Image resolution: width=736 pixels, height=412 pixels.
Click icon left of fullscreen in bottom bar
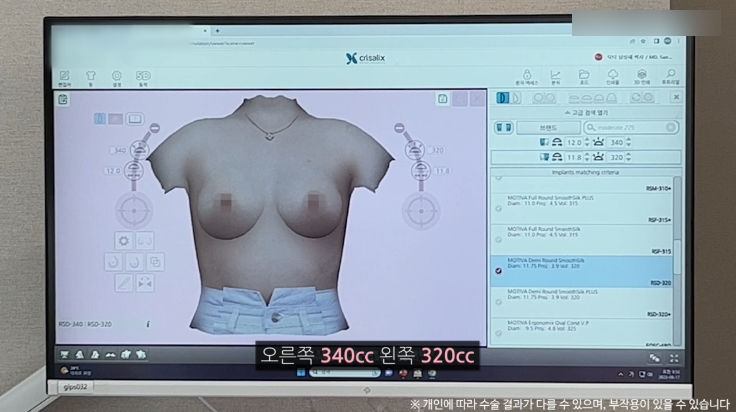click(654, 359)
